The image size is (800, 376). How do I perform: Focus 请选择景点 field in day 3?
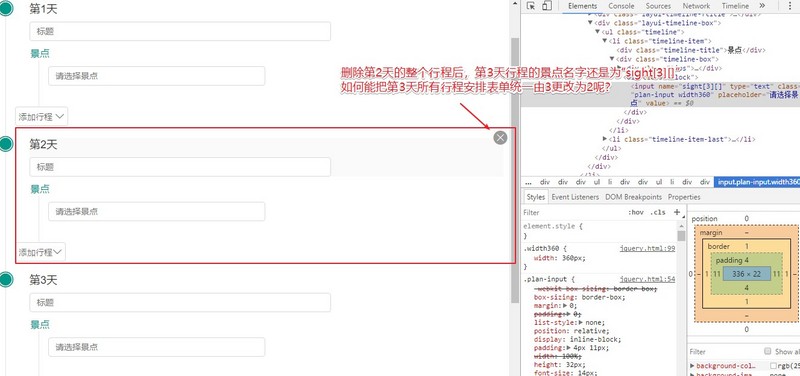157,347
